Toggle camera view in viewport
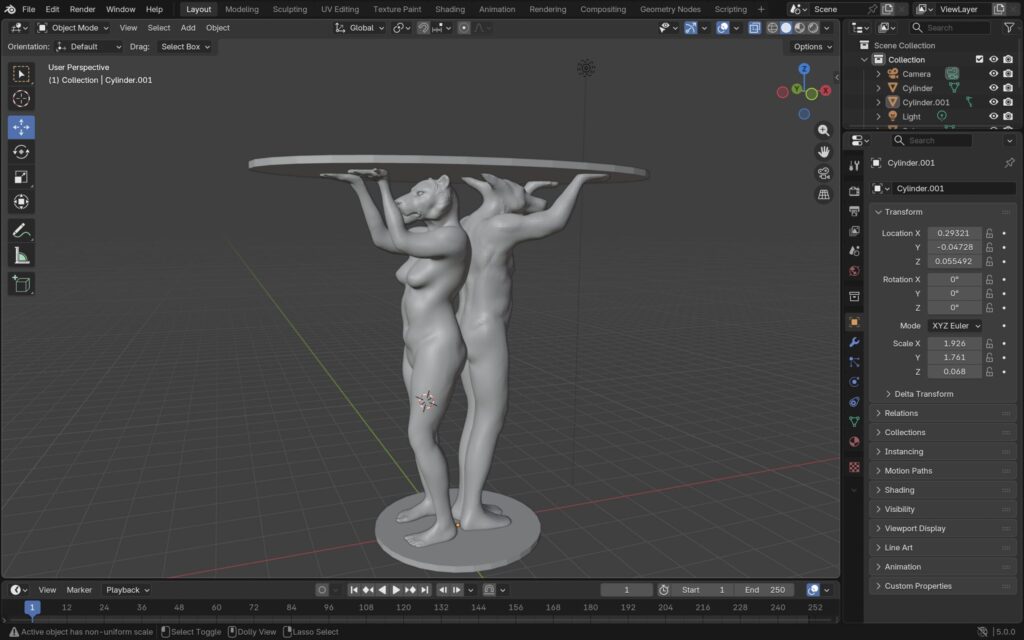This screenshot has height=640, width=1024. click(x=824, y=174)
